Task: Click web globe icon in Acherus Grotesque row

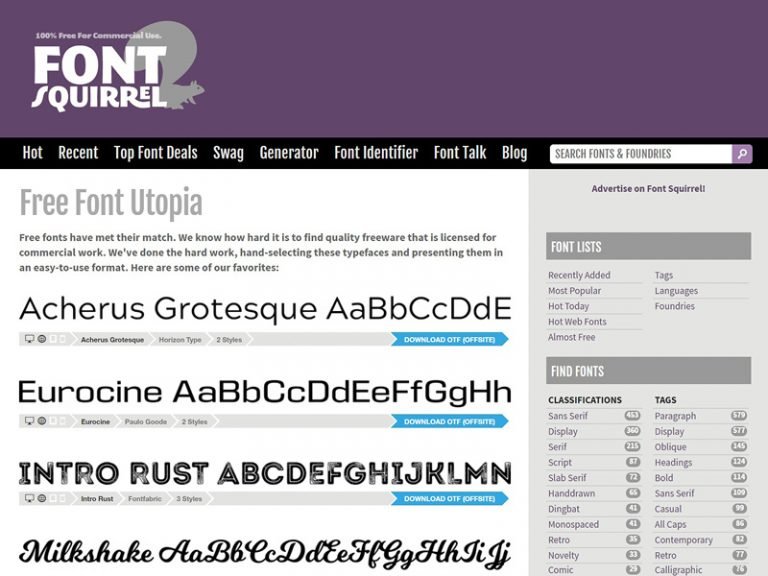Action: [42, 339]
